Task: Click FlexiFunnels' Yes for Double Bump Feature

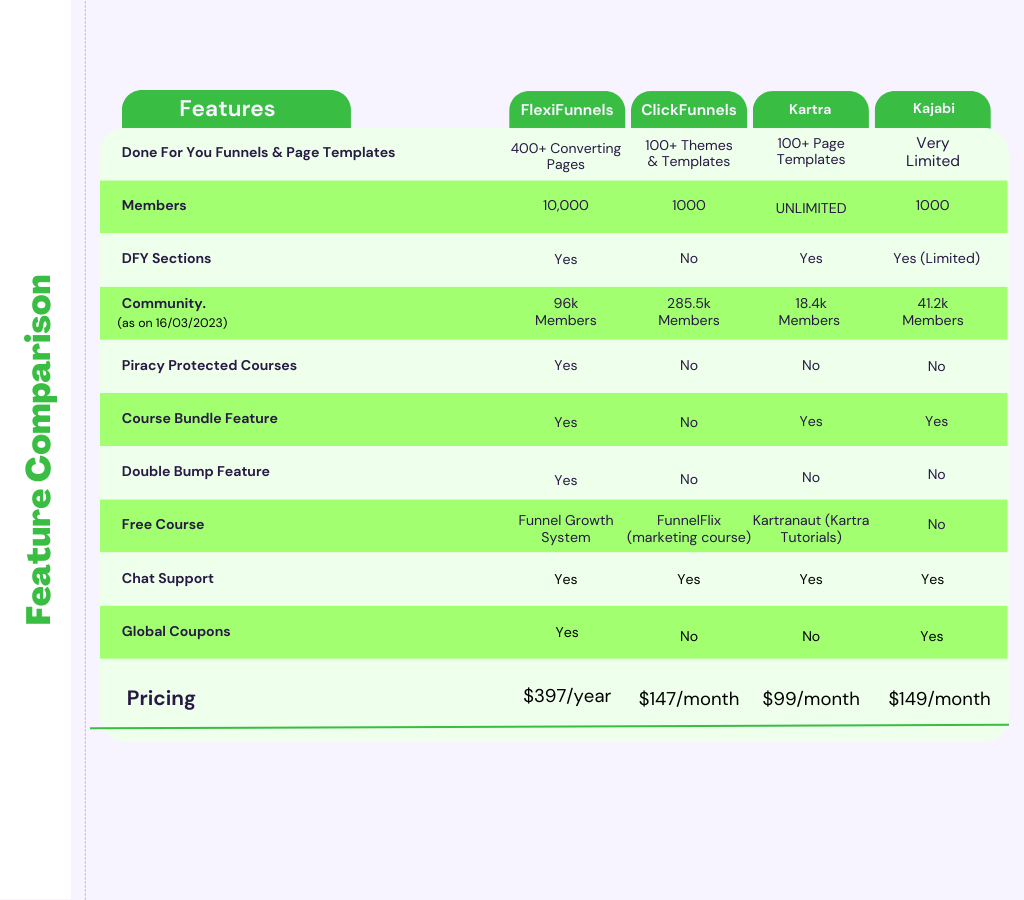Action: point(566,480)
